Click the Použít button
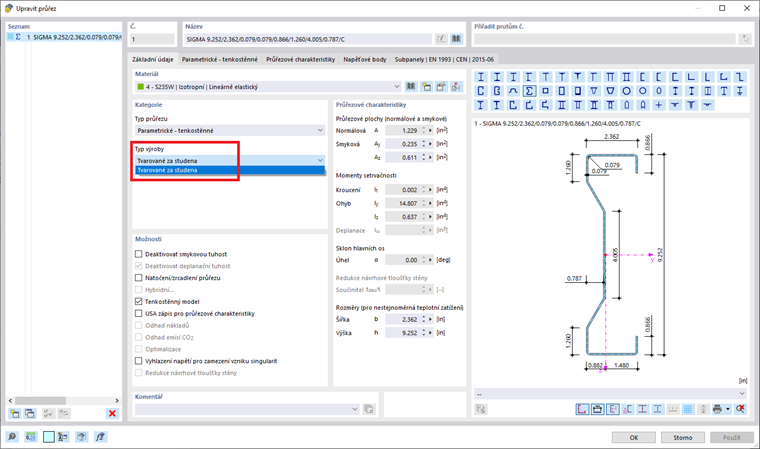 coord(731,437)
